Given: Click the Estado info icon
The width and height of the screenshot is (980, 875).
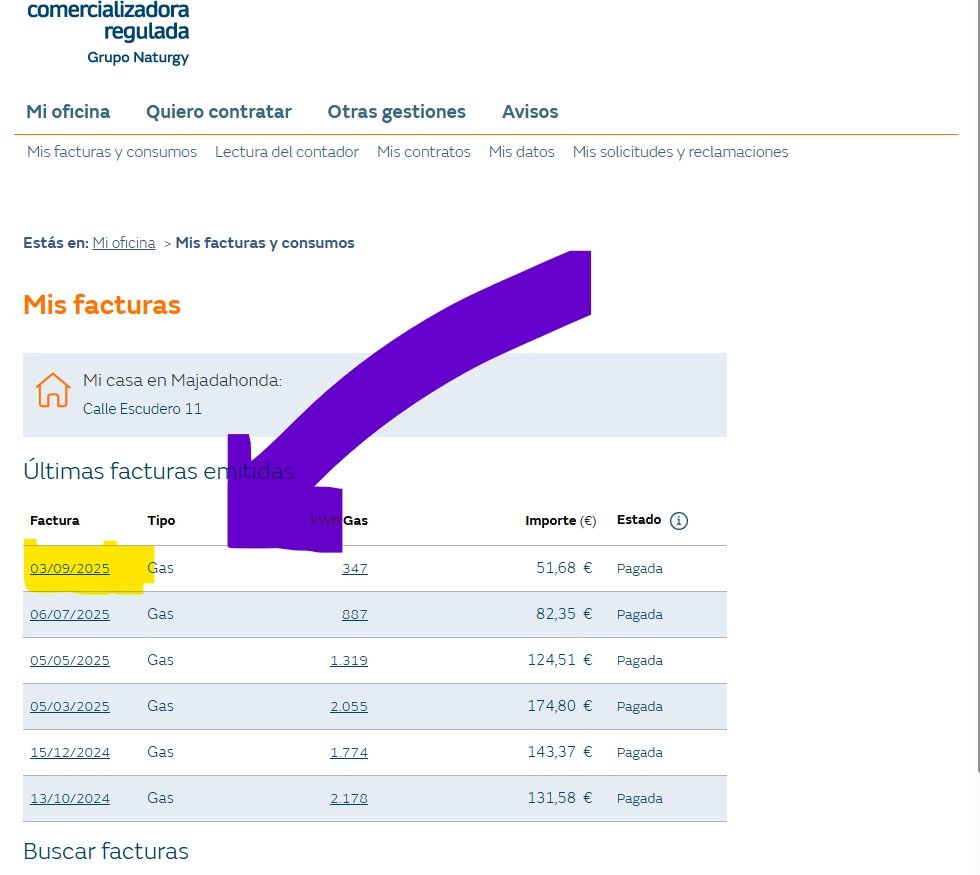Looking at the screenshot, I should 679,521.
